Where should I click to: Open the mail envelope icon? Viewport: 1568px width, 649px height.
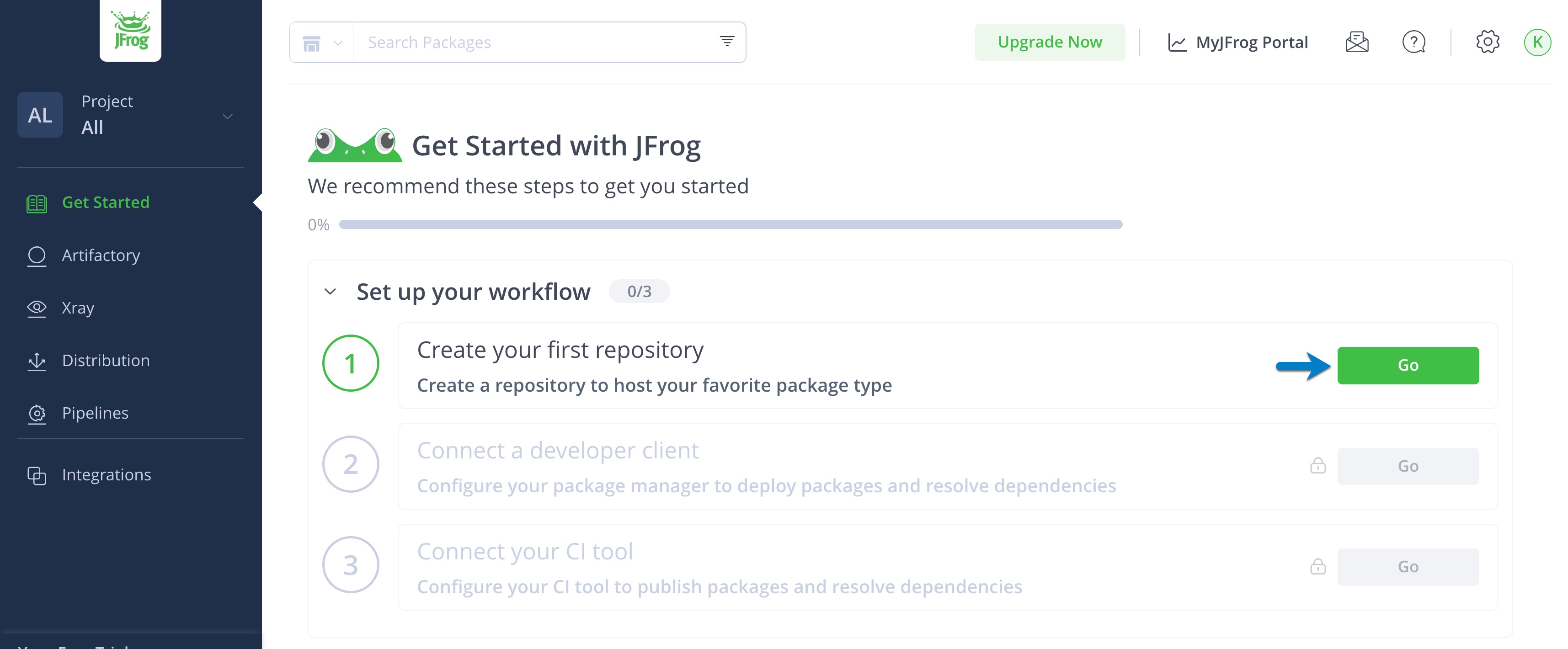pyautogui.click(x=1357, y=42)
